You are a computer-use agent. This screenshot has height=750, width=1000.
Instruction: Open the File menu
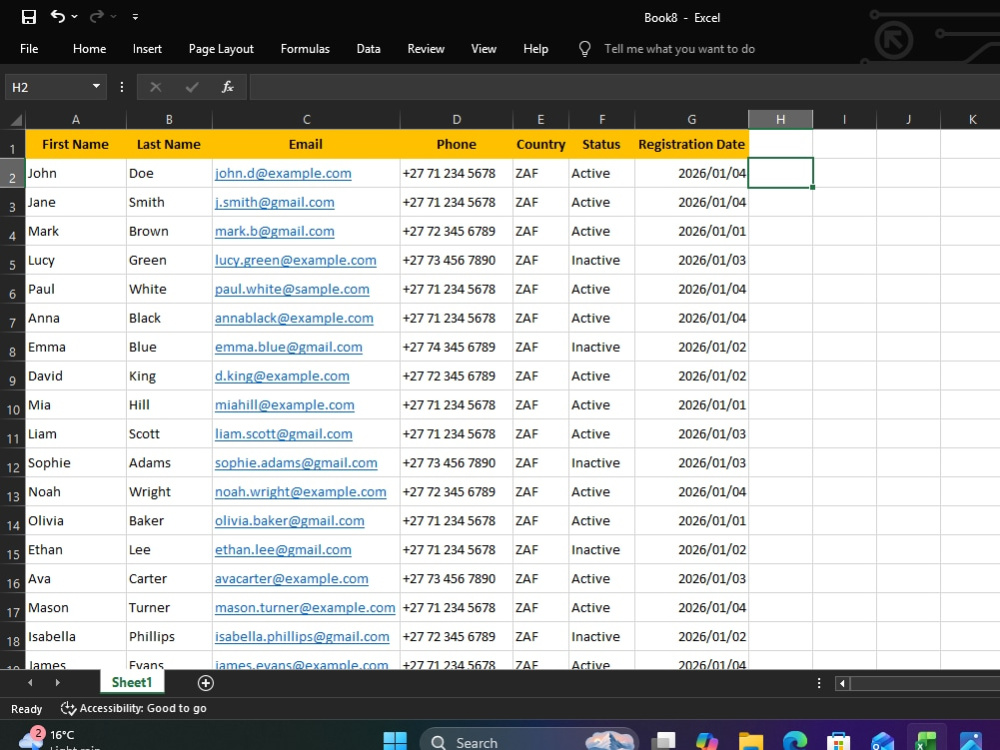point(29,49)
